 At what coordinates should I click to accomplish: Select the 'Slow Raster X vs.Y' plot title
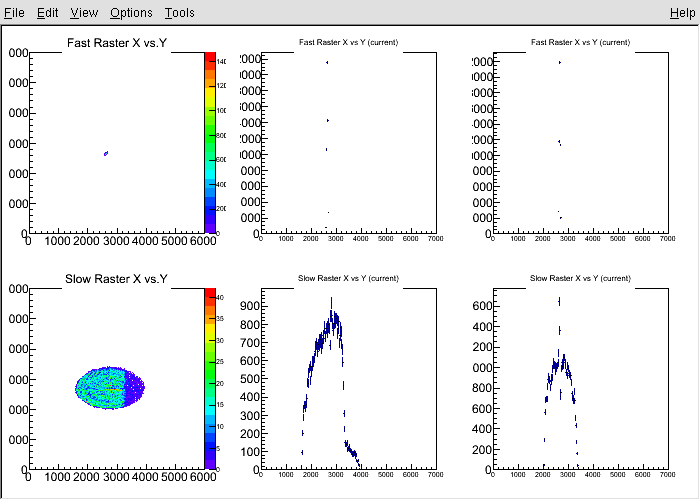click(x=116, y=279)
